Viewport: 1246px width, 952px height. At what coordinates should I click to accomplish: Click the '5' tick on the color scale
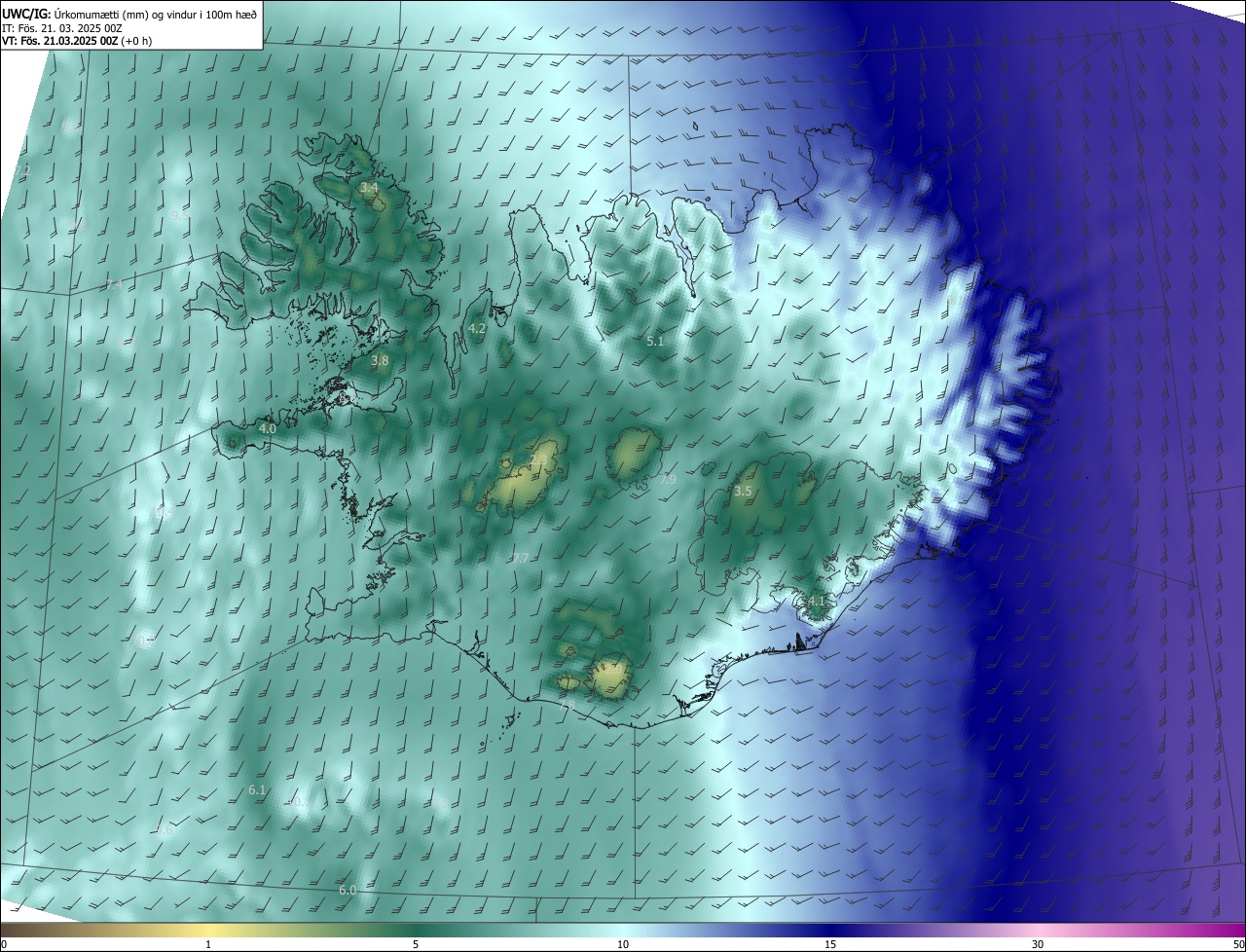[x=416, y=944]
